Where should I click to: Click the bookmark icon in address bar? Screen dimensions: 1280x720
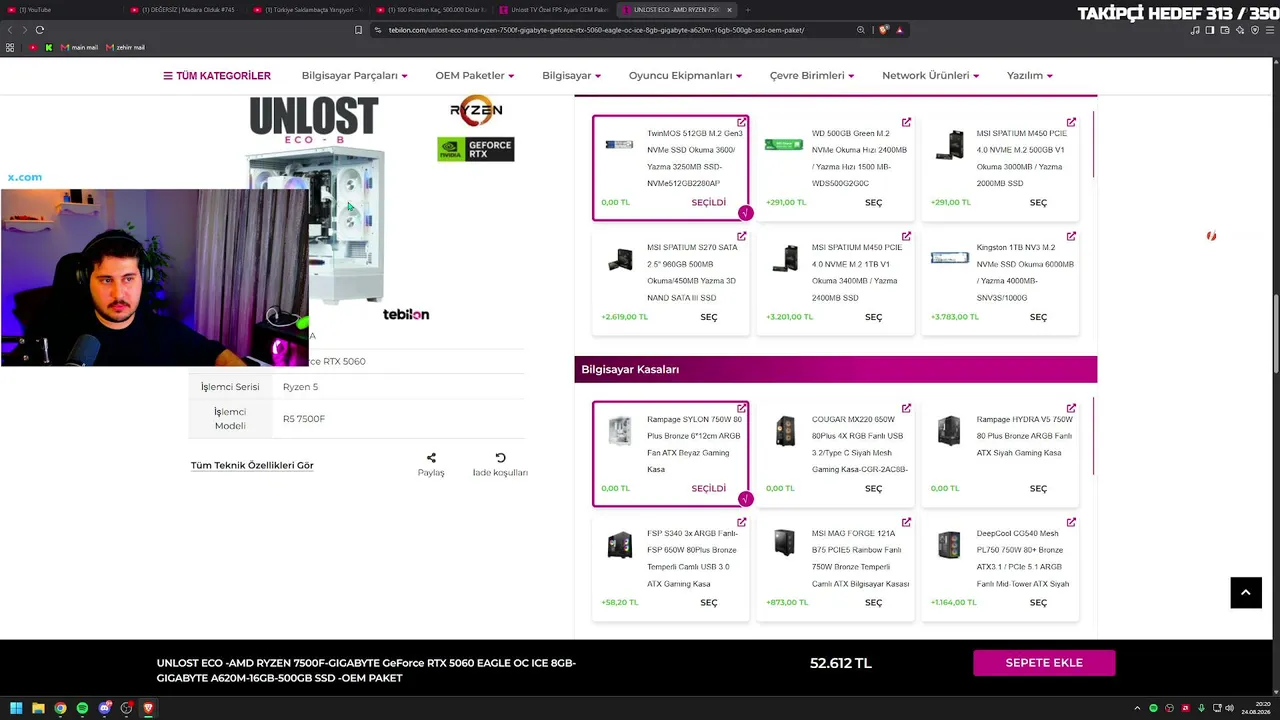tap(358, 30)
